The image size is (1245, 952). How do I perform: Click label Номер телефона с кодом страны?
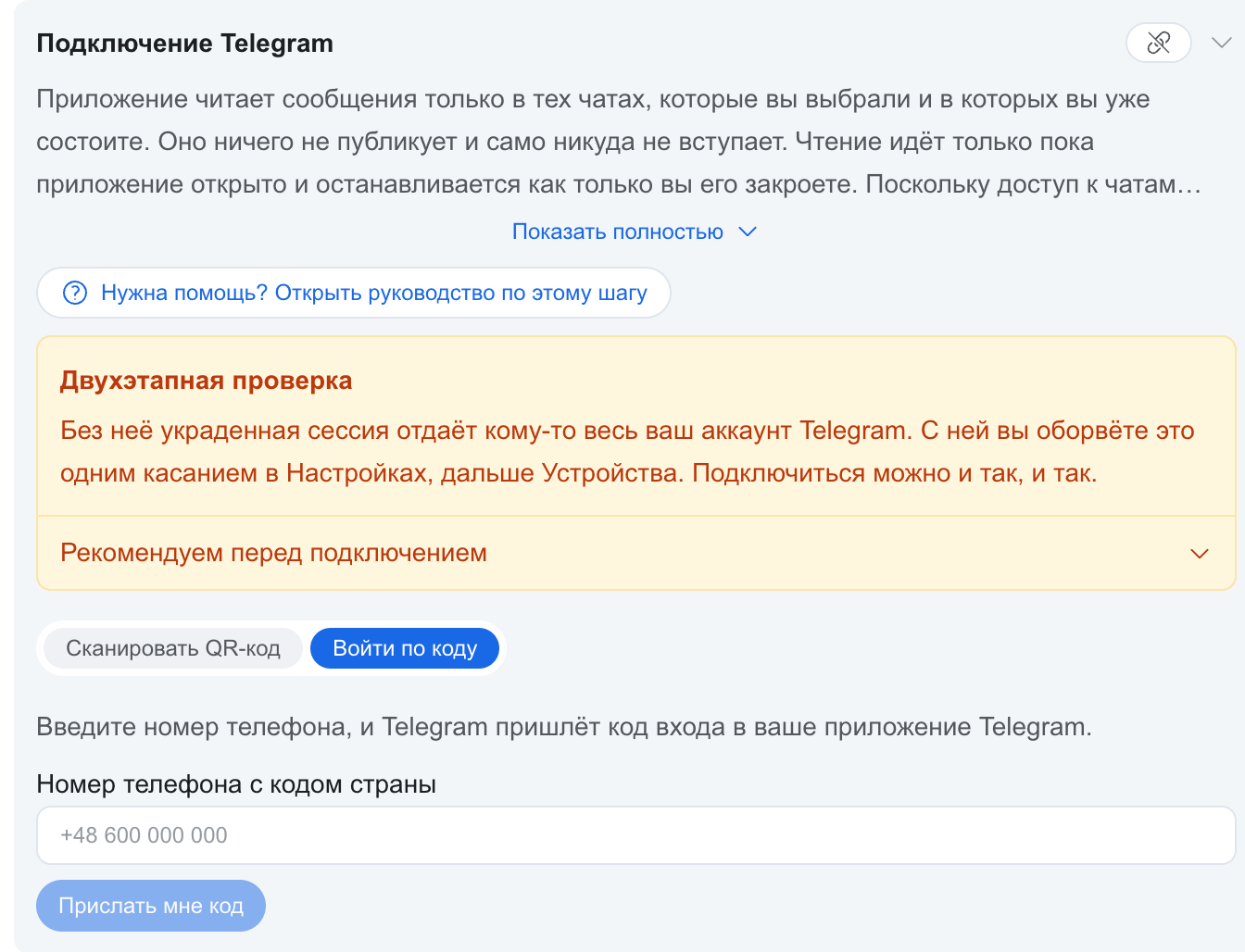tap(236, 784)
